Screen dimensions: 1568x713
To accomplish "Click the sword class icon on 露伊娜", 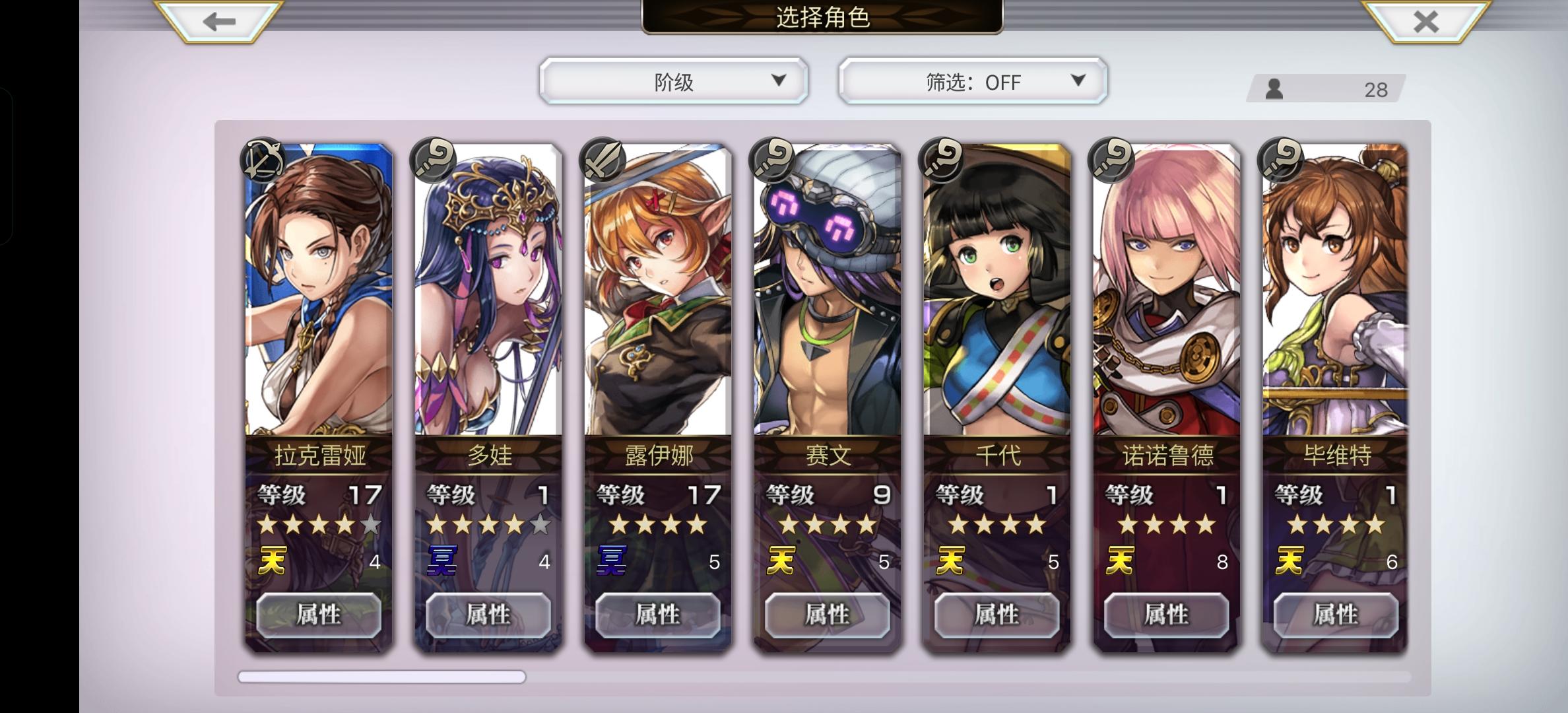I will [601, 159].
